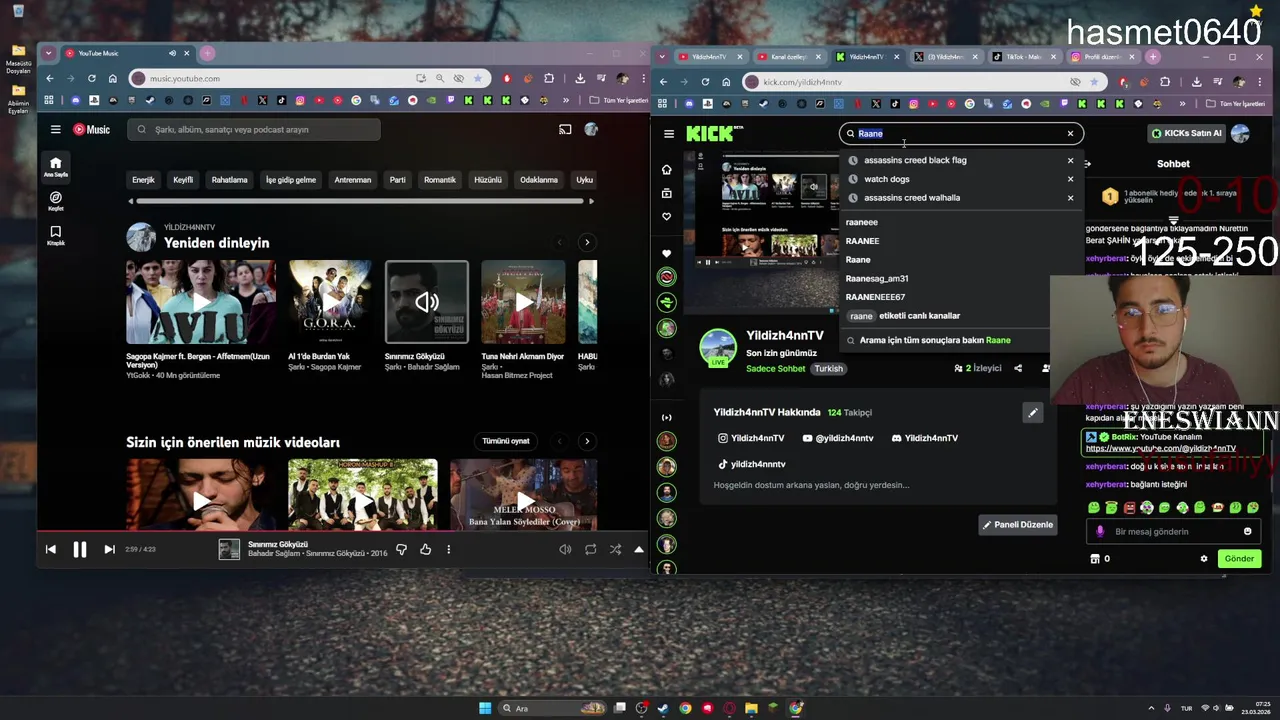
Task: Focus the YouTube Music search field
Action: click(254, 129)
